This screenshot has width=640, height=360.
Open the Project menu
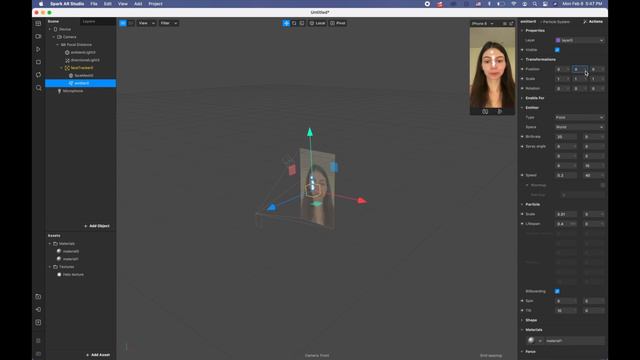point(156,4)
